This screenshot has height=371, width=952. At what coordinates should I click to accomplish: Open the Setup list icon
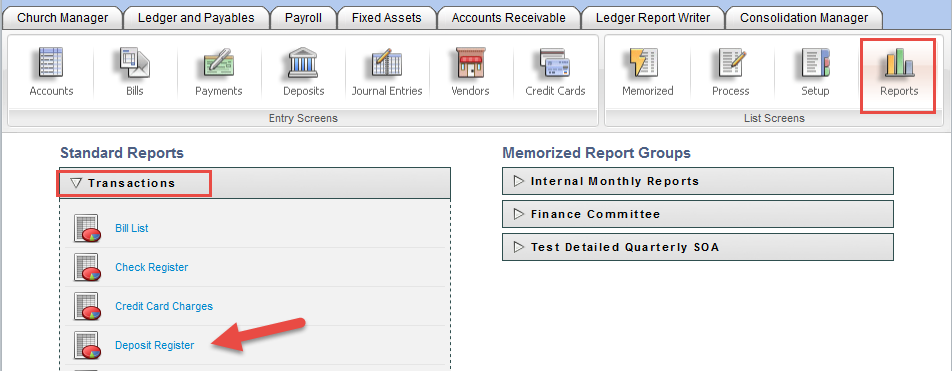815,63
